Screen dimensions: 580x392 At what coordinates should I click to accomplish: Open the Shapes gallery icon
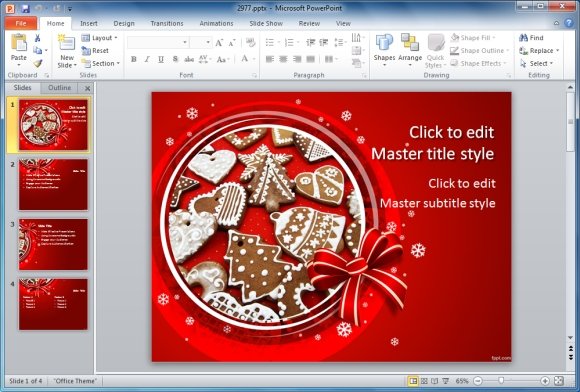(x=384, y=42)
